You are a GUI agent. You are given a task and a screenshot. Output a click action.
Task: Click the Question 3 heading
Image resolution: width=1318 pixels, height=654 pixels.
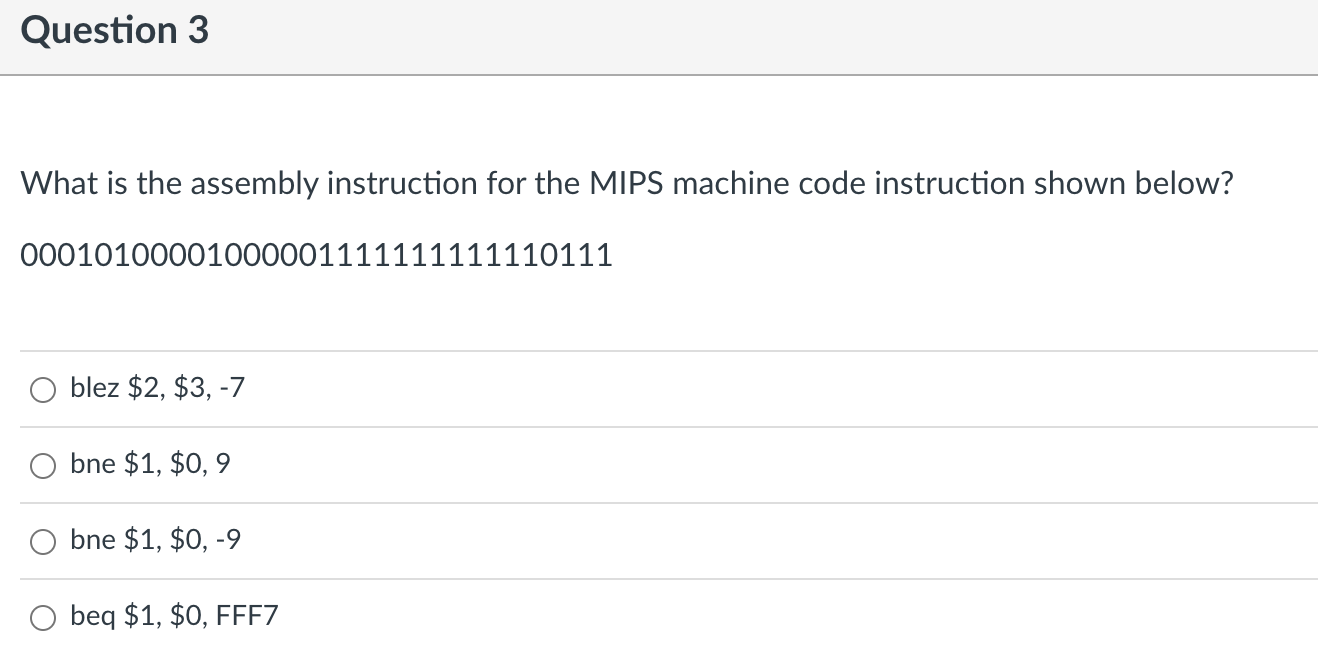coord(115,31)
